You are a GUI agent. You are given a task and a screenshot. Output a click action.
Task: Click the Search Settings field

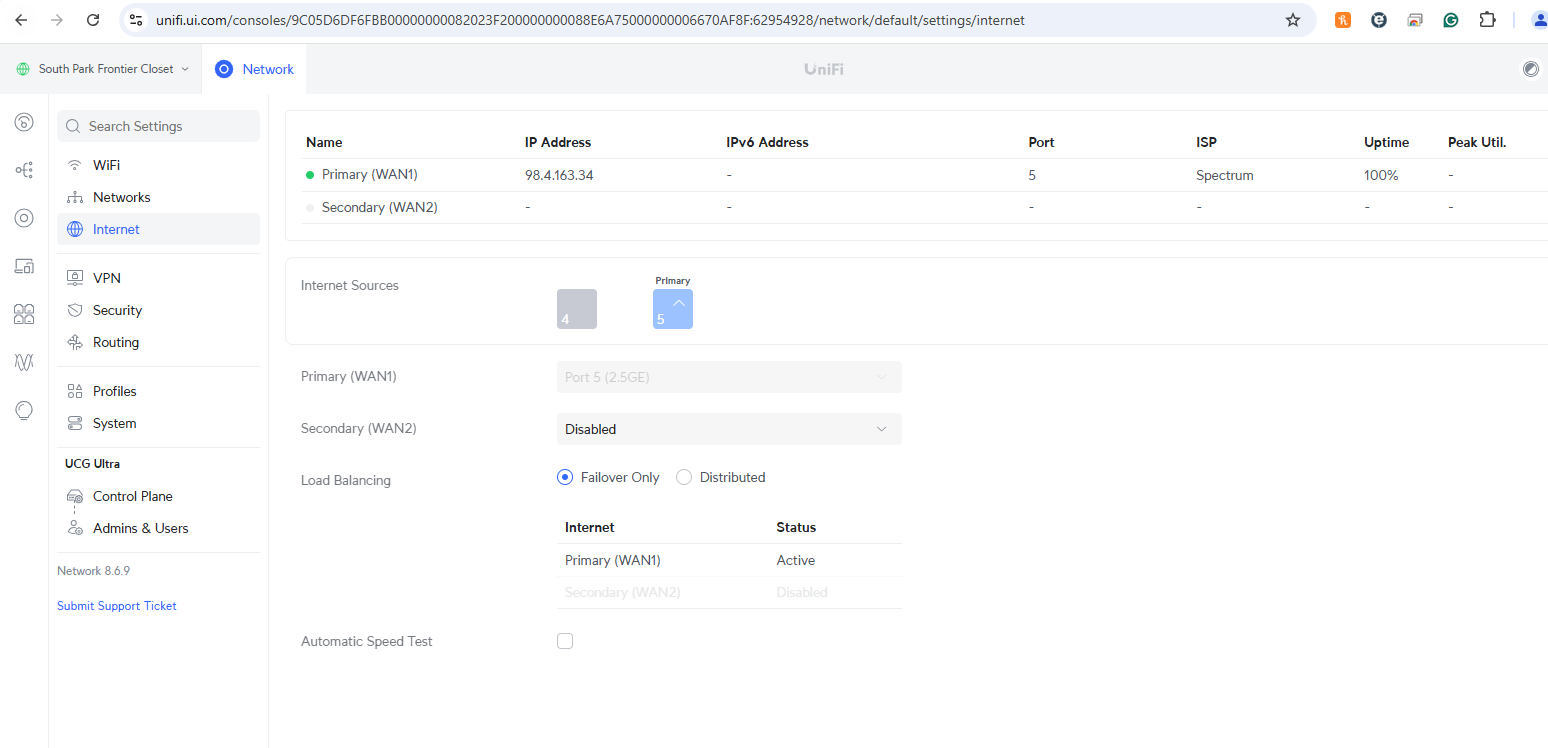[x=158, y=126]
